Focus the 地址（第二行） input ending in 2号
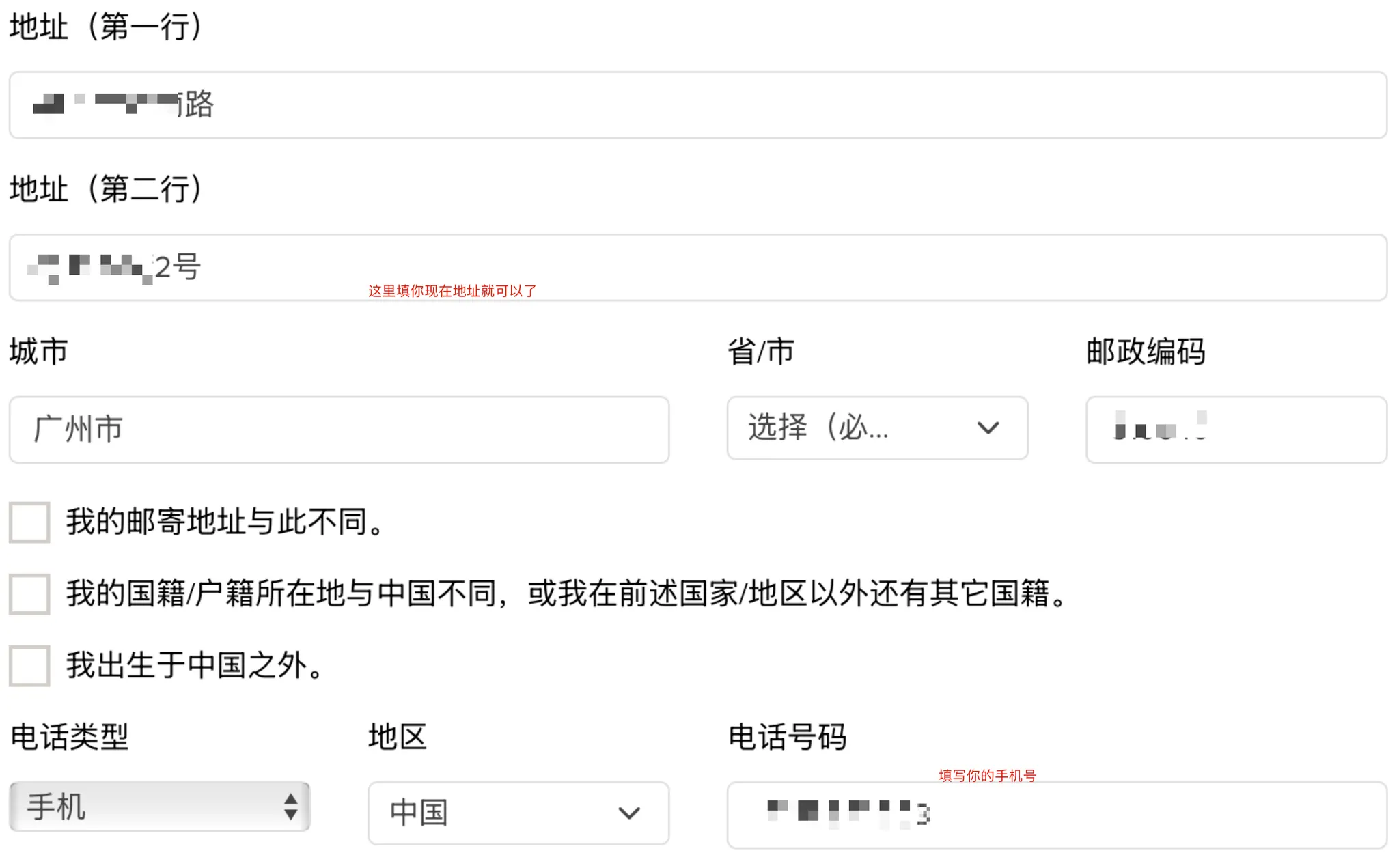The height and width of the screenshot is (868, 1399). (x=697, y=267)
